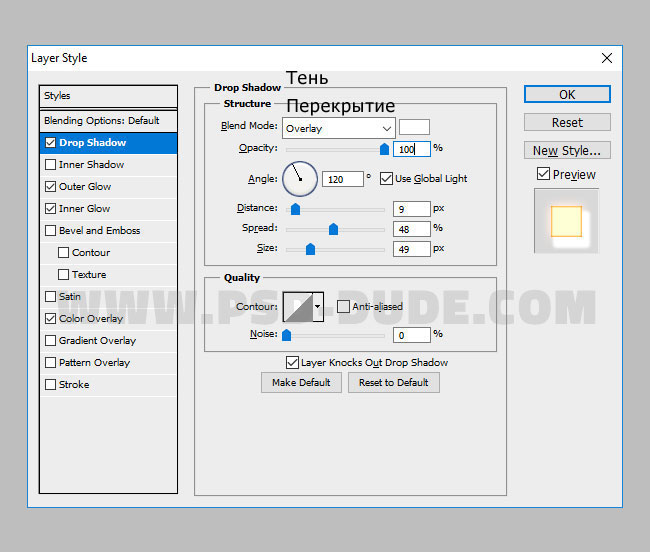Click the Opacity slider handle

click(384, 149)
